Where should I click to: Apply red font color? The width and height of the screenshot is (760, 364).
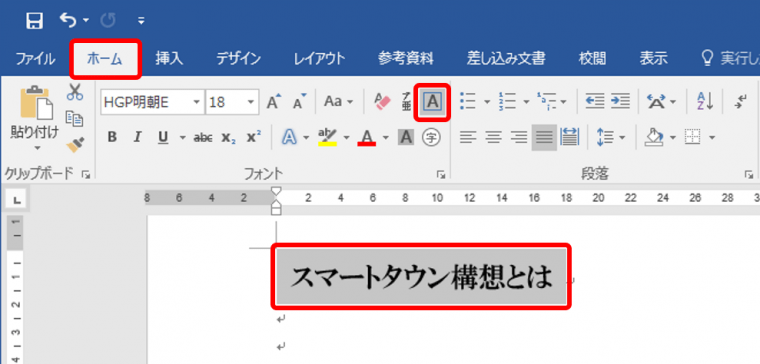click(x=367, y=138)
